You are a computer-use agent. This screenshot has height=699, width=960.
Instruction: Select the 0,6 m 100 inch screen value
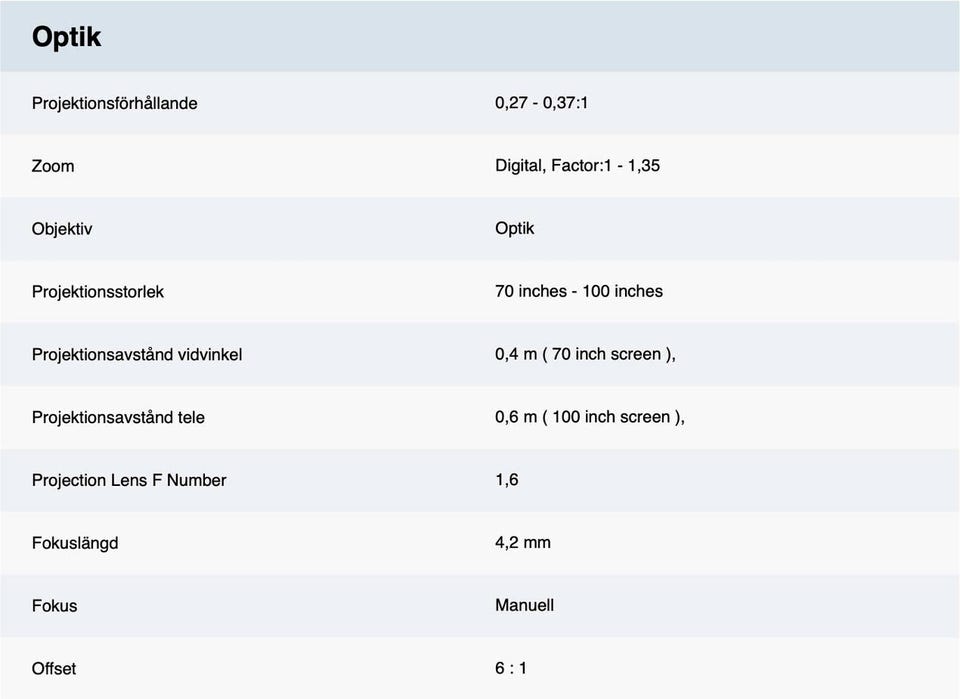pos(590,417)
